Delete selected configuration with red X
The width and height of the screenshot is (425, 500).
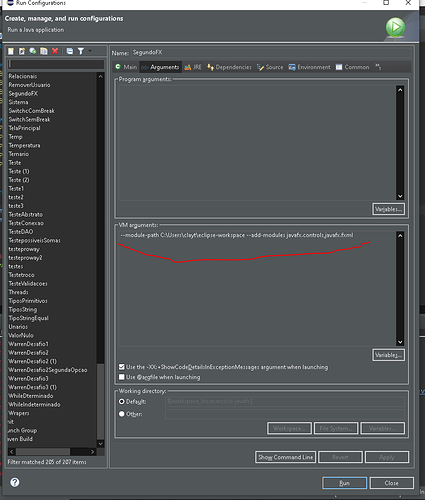(x=55, y=51)
